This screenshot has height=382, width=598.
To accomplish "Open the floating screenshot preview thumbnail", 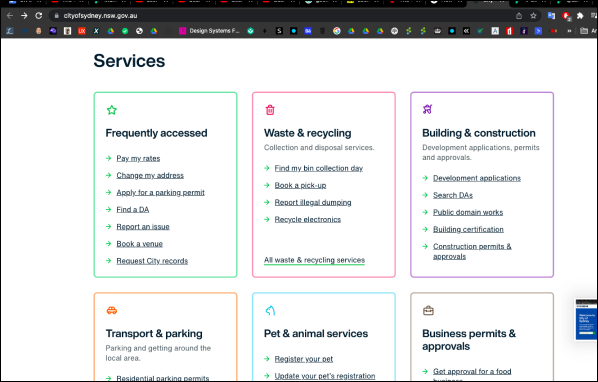I will [586, 319].
